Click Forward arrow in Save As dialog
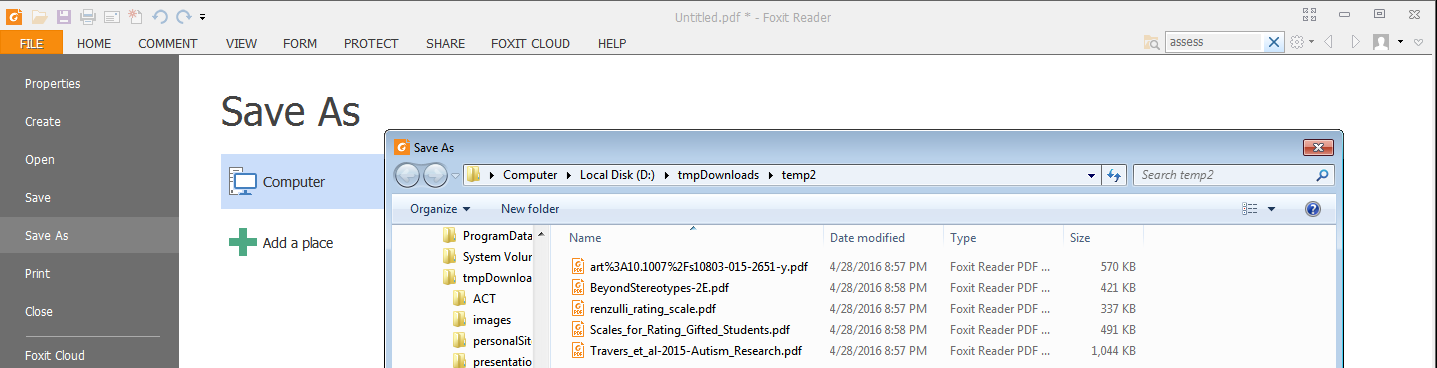 [x=435, y=175]
